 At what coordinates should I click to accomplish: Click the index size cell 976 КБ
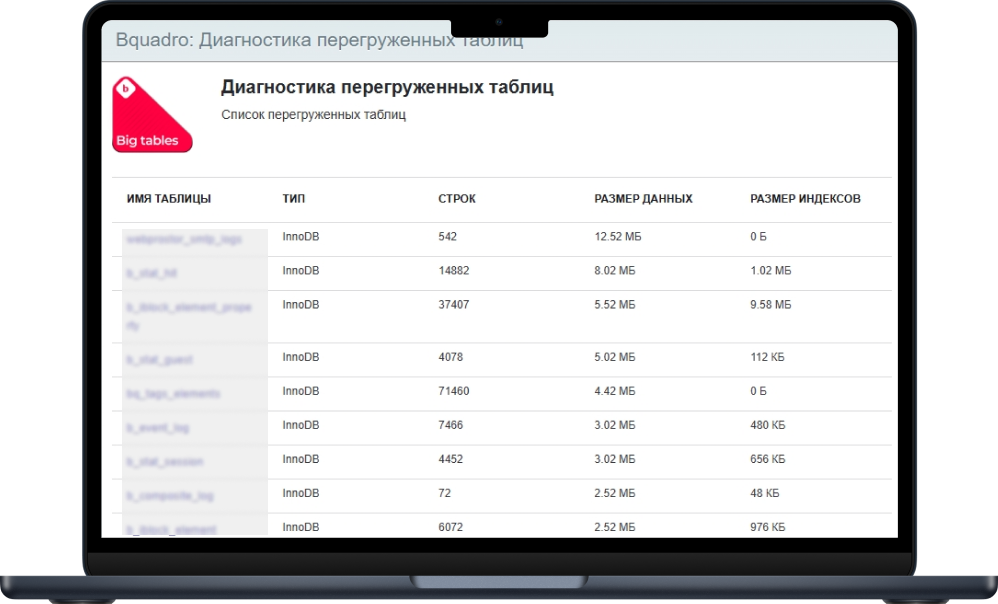point(768,527)
